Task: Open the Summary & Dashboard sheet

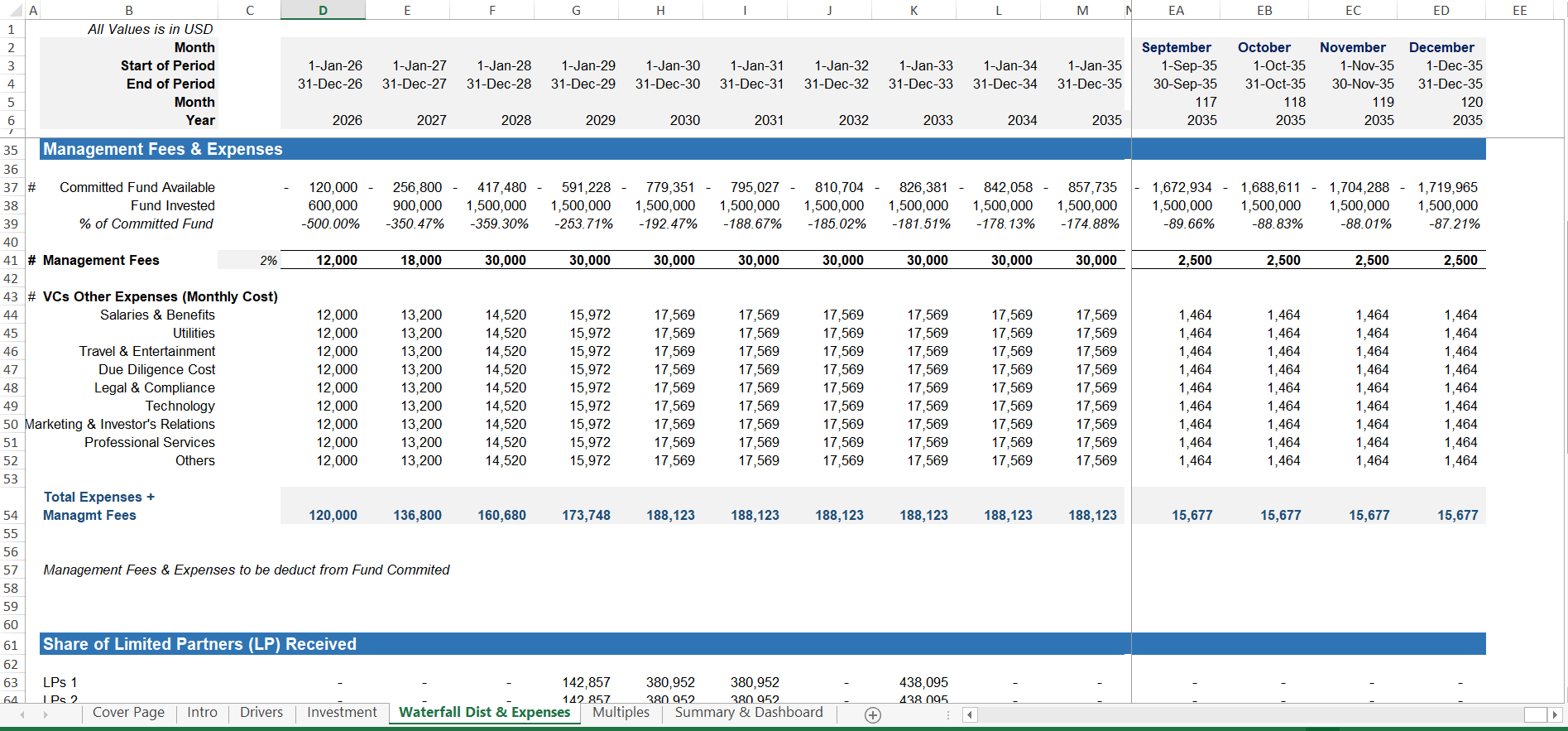Action: point(748,713)
